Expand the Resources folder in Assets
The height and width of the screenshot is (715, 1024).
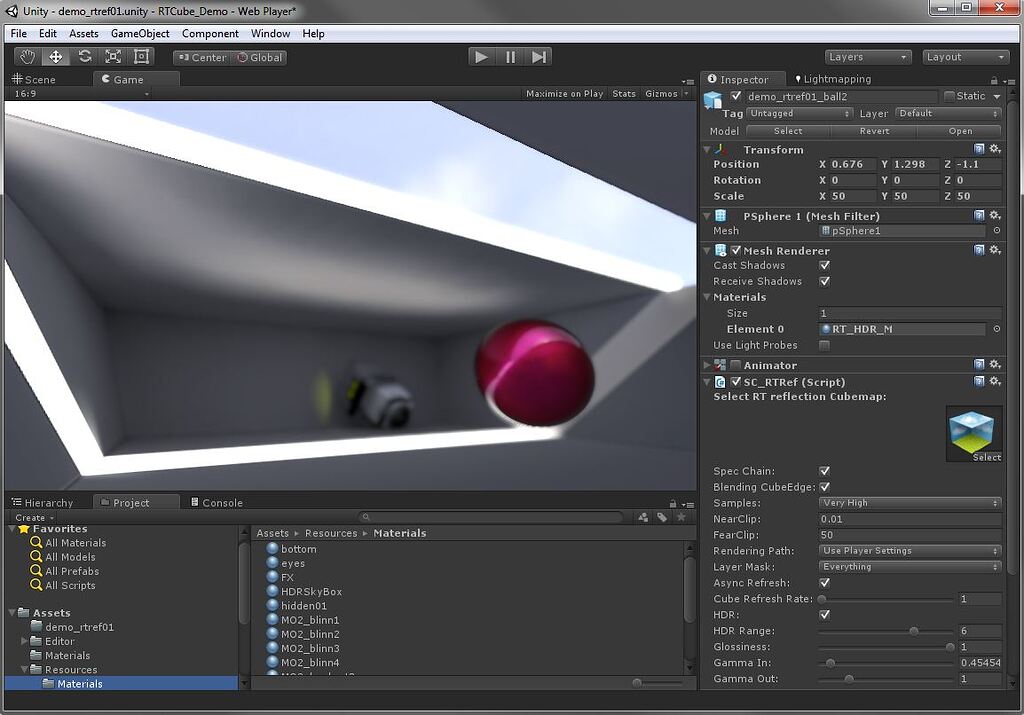pos(22,669)
